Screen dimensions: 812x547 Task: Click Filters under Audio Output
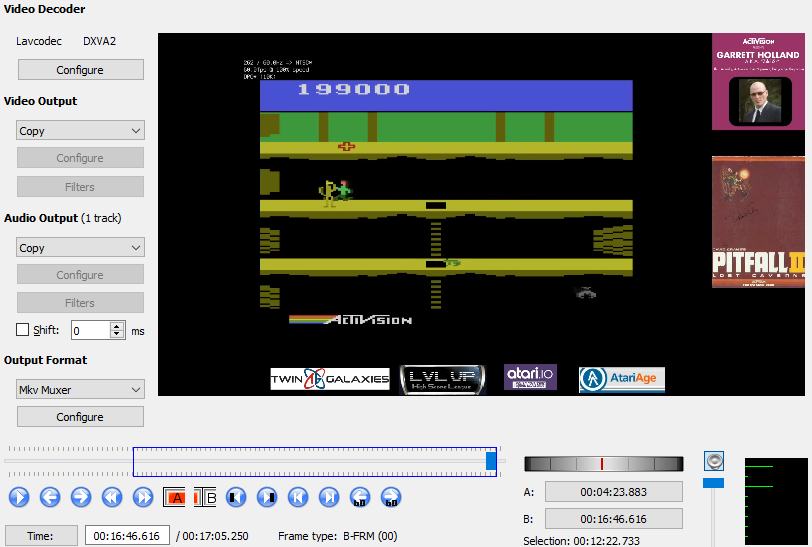pyautogui.click(x=80, y=303)
